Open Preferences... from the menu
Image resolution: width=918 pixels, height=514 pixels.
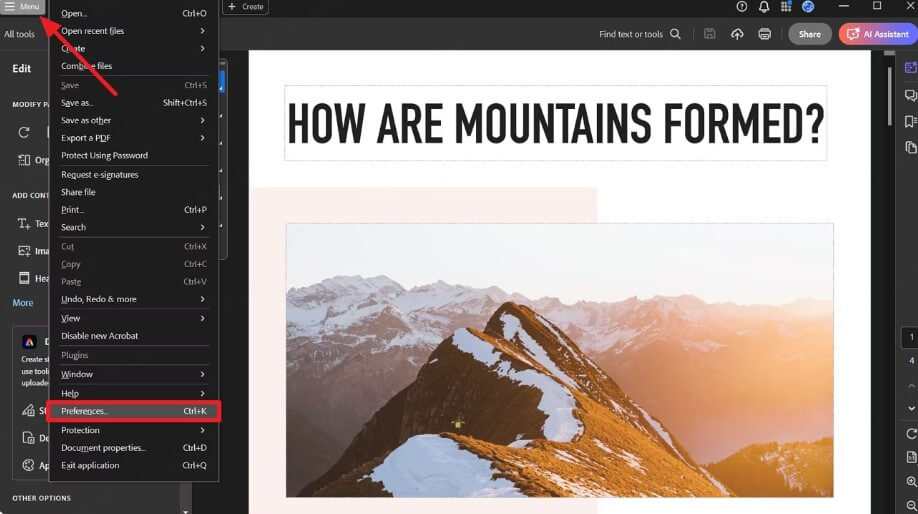[x=133, y=411]
